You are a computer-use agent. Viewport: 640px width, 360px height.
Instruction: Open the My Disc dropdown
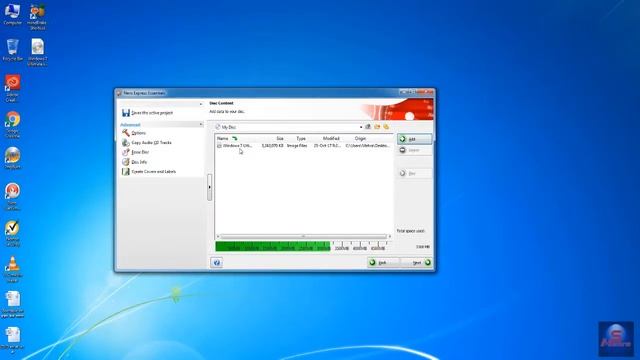point(361,127)
